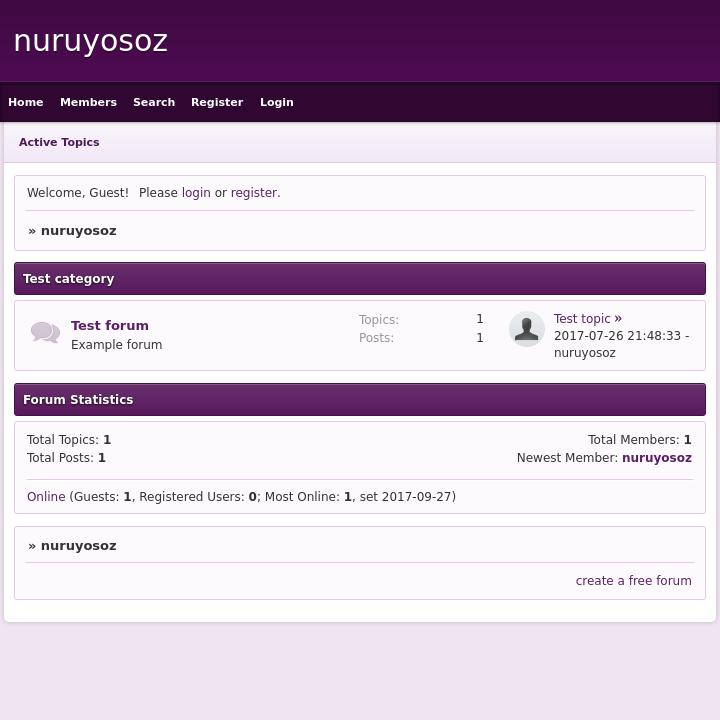The width and height of the screenshot is (720, 720).
Task: Click the top nuruyosoz breadcrumb link
Action: coord(78,231)
